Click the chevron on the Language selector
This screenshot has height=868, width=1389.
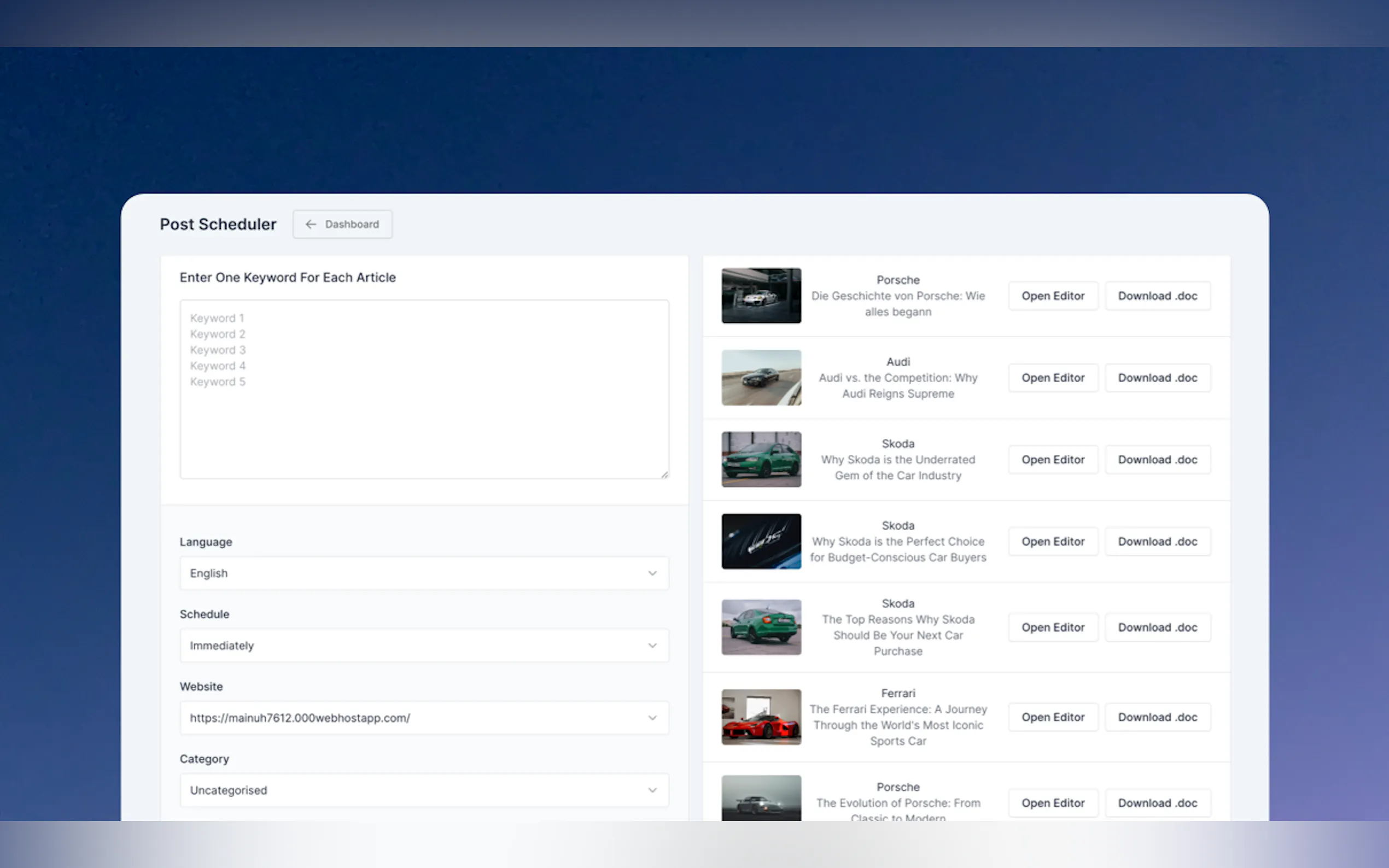652,573
